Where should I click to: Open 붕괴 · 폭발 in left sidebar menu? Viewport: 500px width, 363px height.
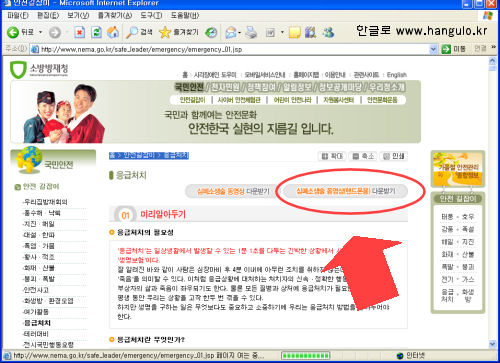click(x=39, y=279)
